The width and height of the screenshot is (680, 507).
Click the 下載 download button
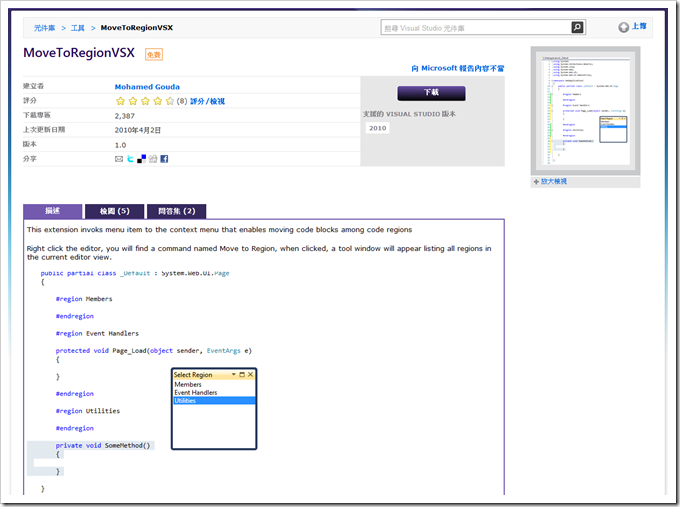click(x=432, y=93)
